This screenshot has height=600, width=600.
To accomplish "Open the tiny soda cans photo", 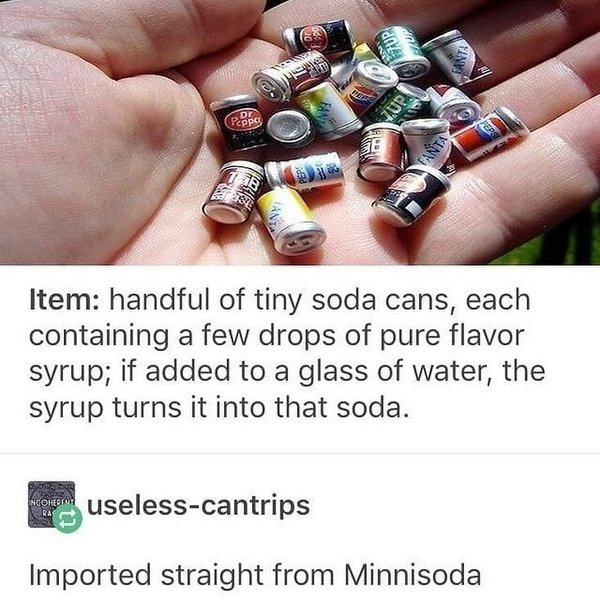I will pos(300,132).
